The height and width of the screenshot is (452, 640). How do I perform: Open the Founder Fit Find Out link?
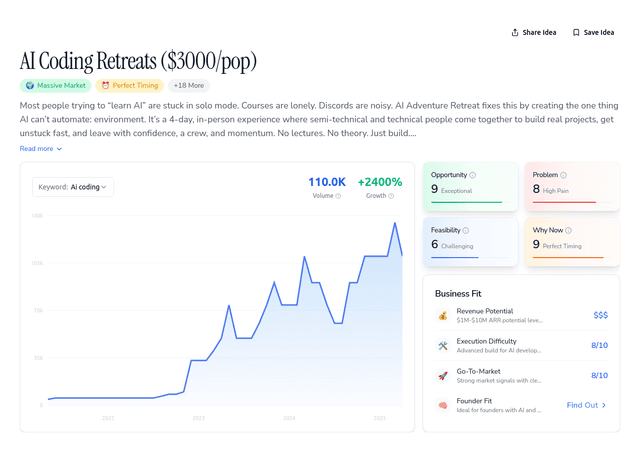coord(586,405)
